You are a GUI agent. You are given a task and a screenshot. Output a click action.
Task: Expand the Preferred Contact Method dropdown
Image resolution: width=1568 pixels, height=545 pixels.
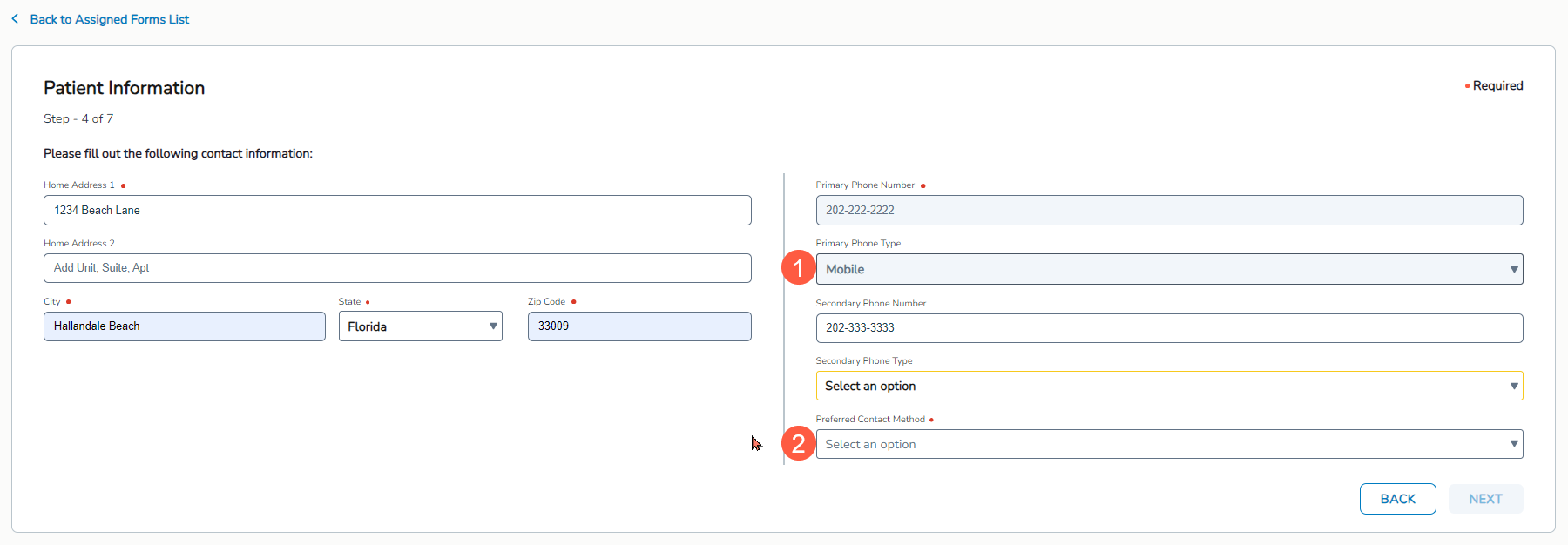click(x=1169, y=444)
